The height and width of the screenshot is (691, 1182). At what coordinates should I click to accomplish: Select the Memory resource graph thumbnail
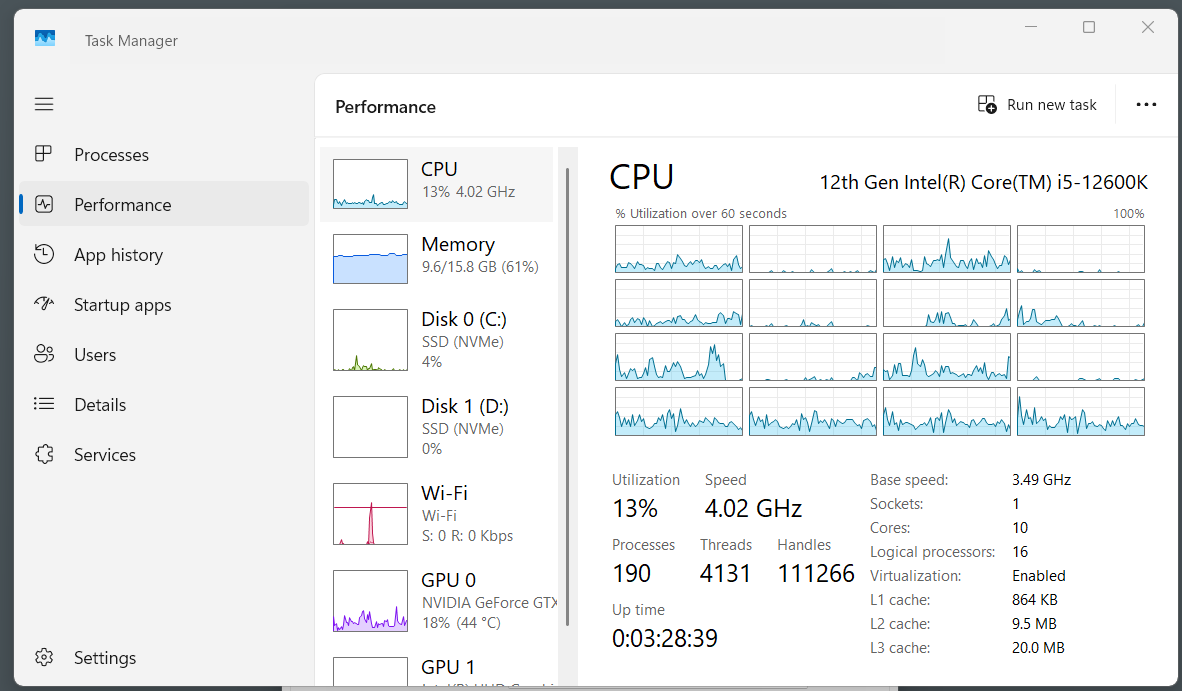pyautogui.click(x=370, y=258)
